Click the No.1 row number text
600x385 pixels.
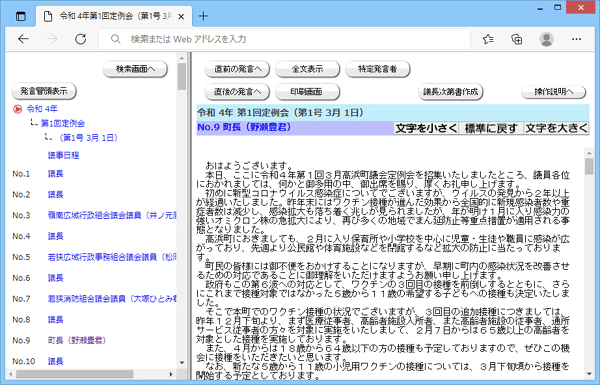[21, 174]
